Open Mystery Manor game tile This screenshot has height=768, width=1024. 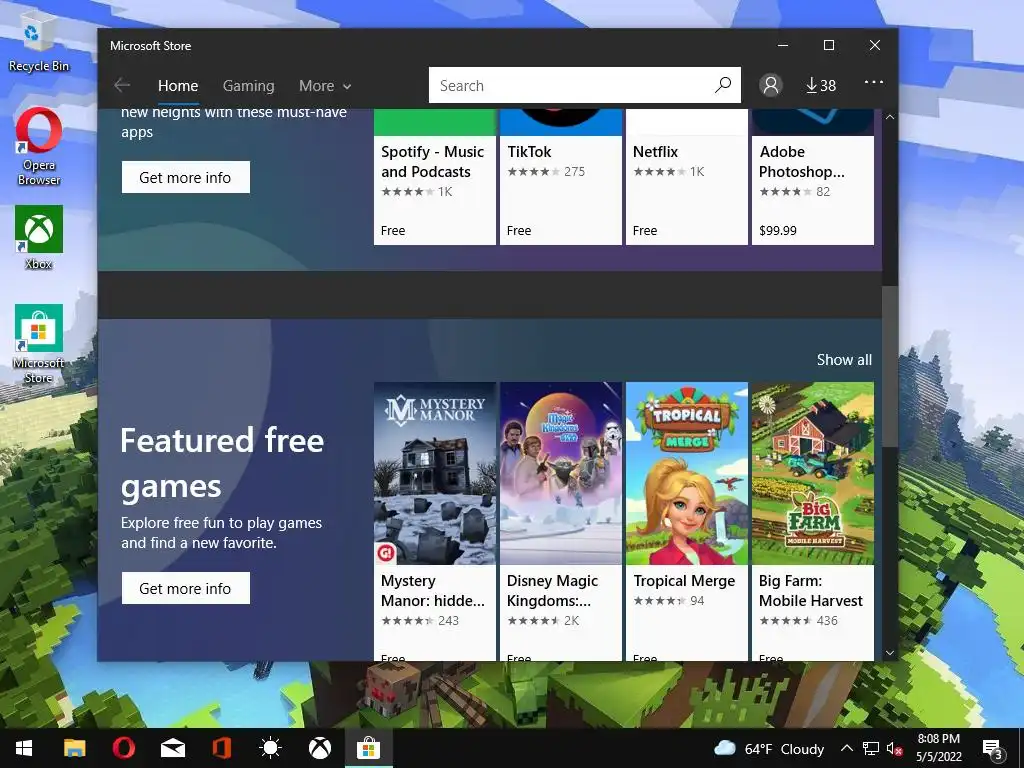[x=434, y=521]
